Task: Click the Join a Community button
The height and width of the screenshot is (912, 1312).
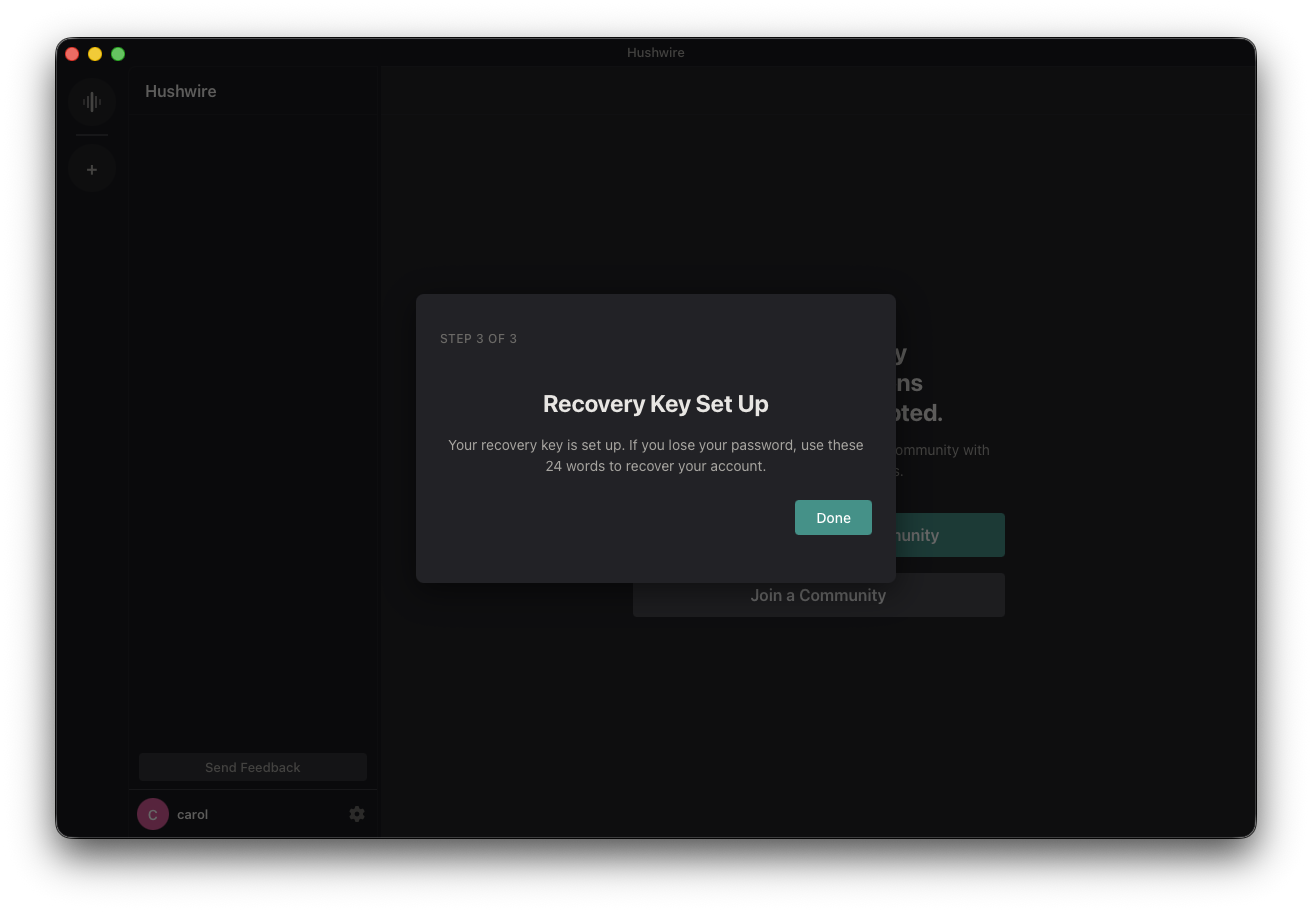Action: pos(818,595)
